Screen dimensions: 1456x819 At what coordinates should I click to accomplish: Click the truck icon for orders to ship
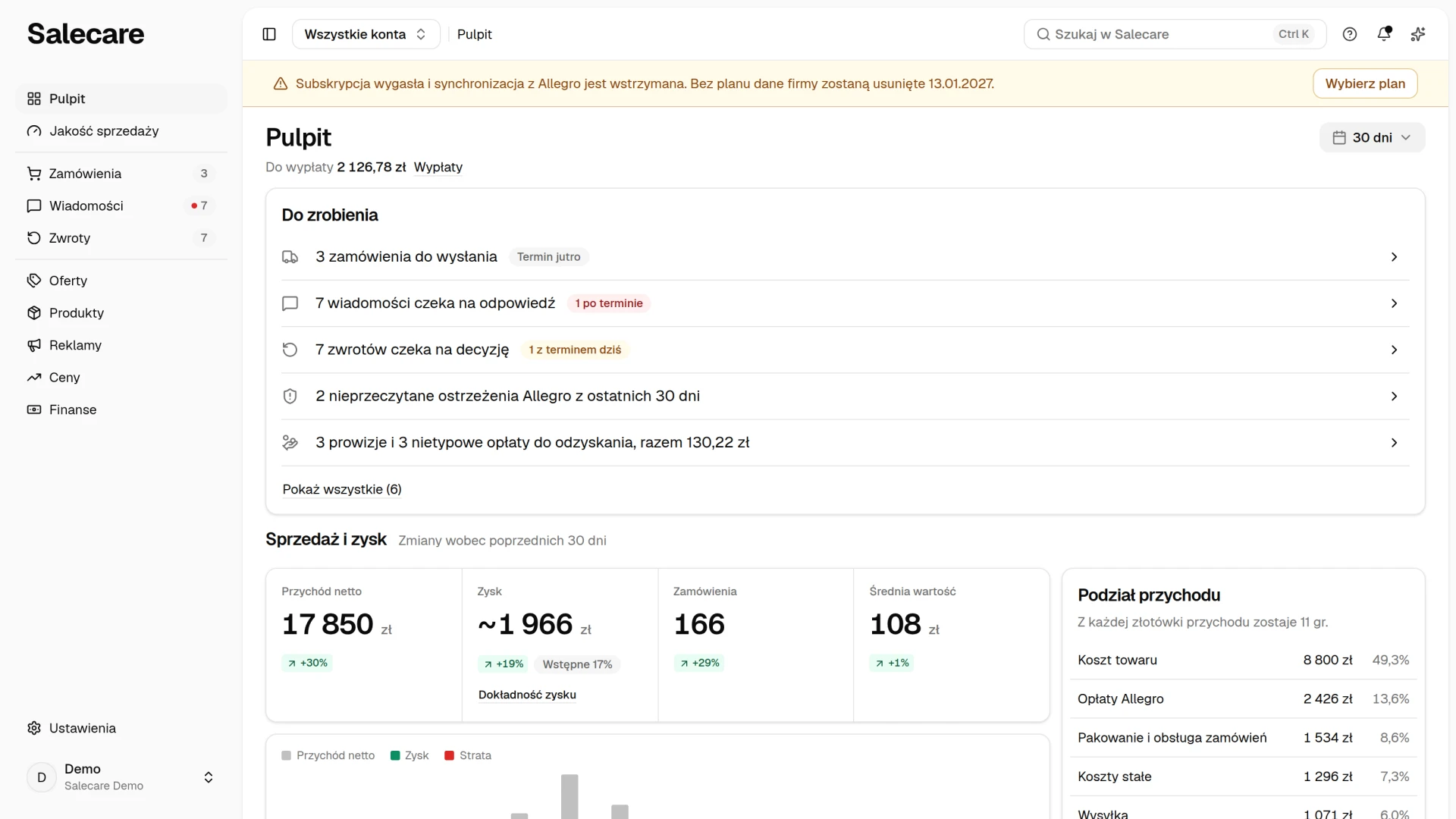click(290, 257)
